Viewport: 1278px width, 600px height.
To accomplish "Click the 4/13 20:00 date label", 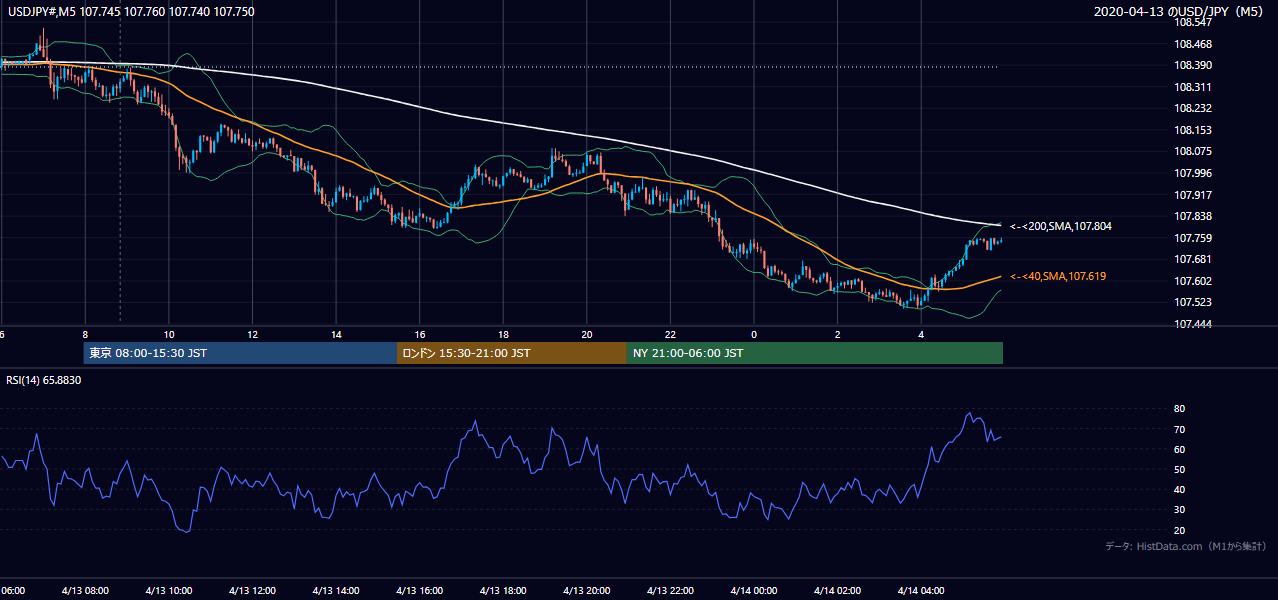I will click(586, 591).
